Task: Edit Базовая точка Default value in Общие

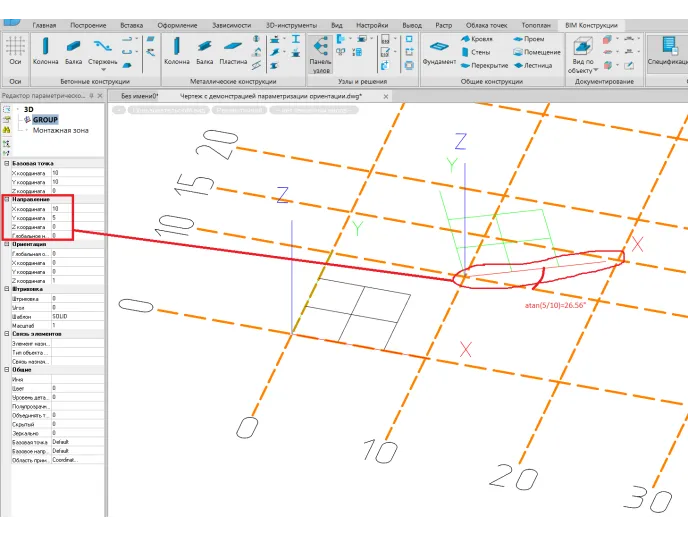Action: 78,442
